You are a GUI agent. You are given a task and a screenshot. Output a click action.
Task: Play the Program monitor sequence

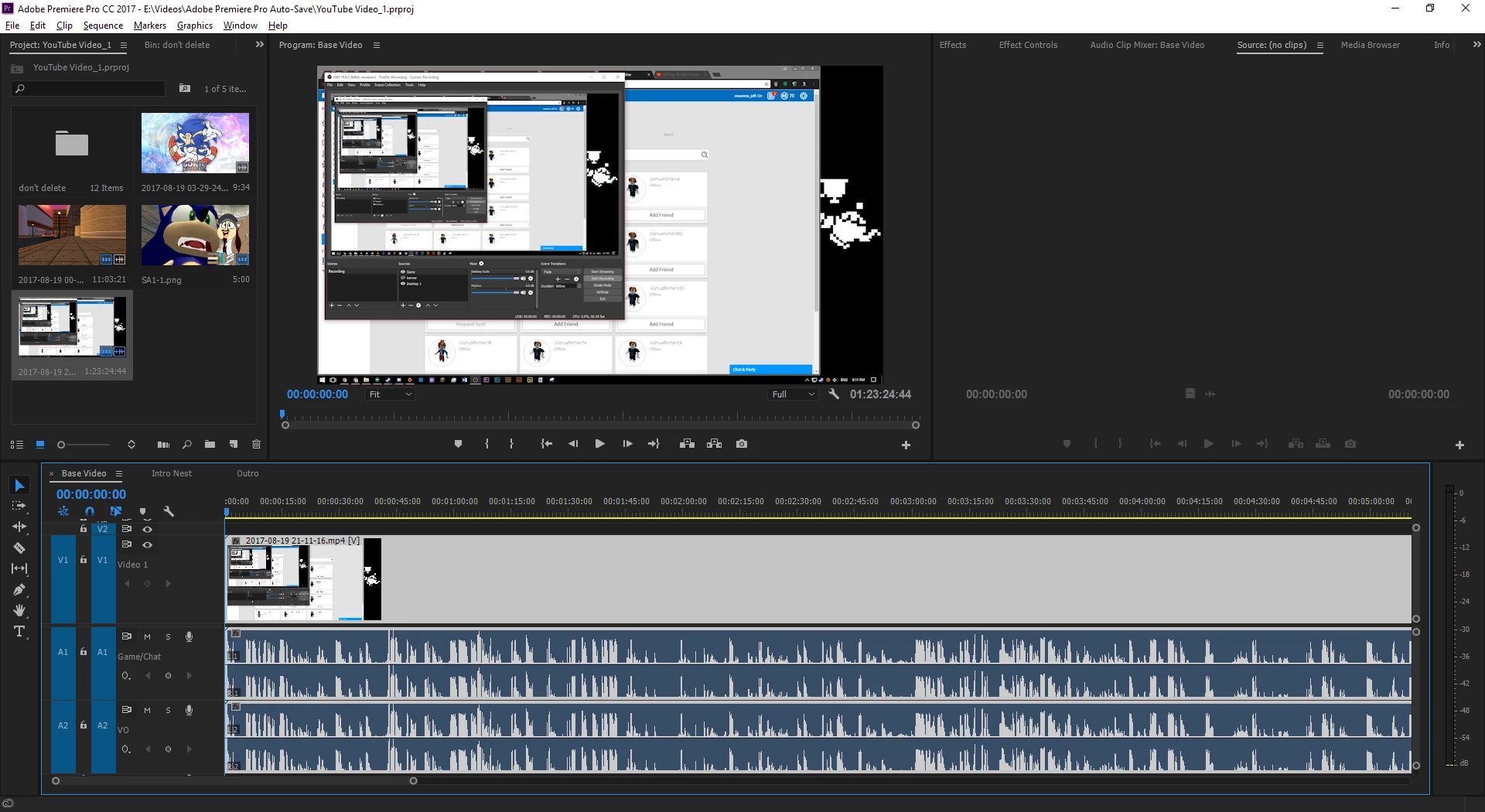click(599, 444)
